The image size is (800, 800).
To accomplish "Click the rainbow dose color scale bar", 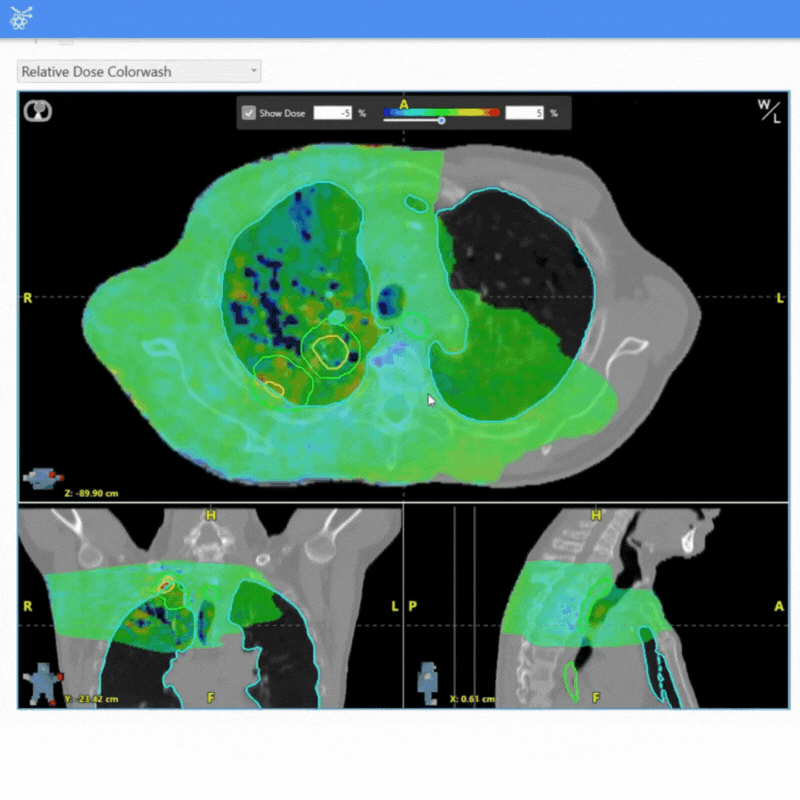I will [x=441, y=113].
